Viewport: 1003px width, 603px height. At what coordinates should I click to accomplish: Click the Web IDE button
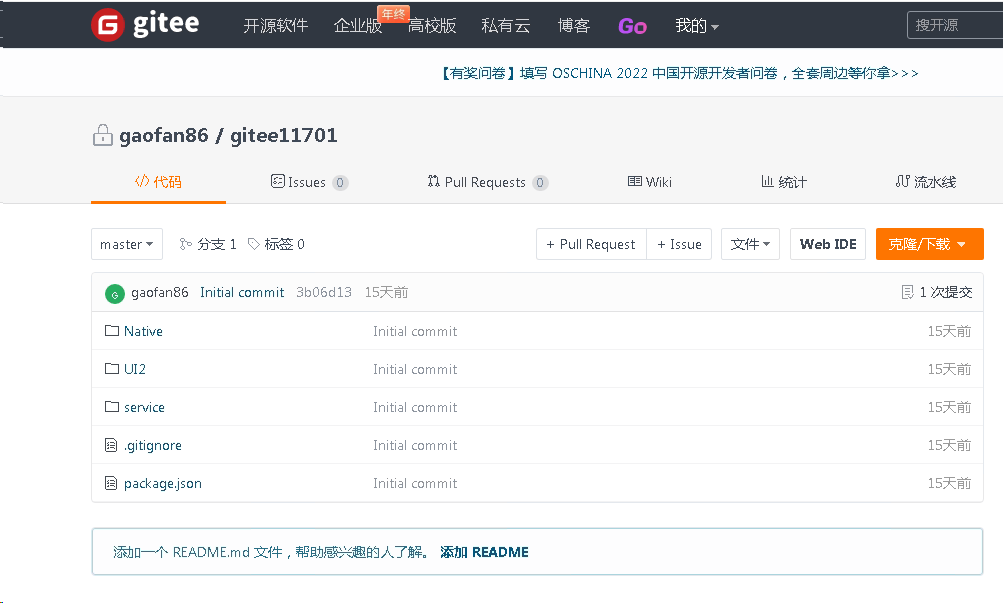pyautogui.click(x=828, y=244)
